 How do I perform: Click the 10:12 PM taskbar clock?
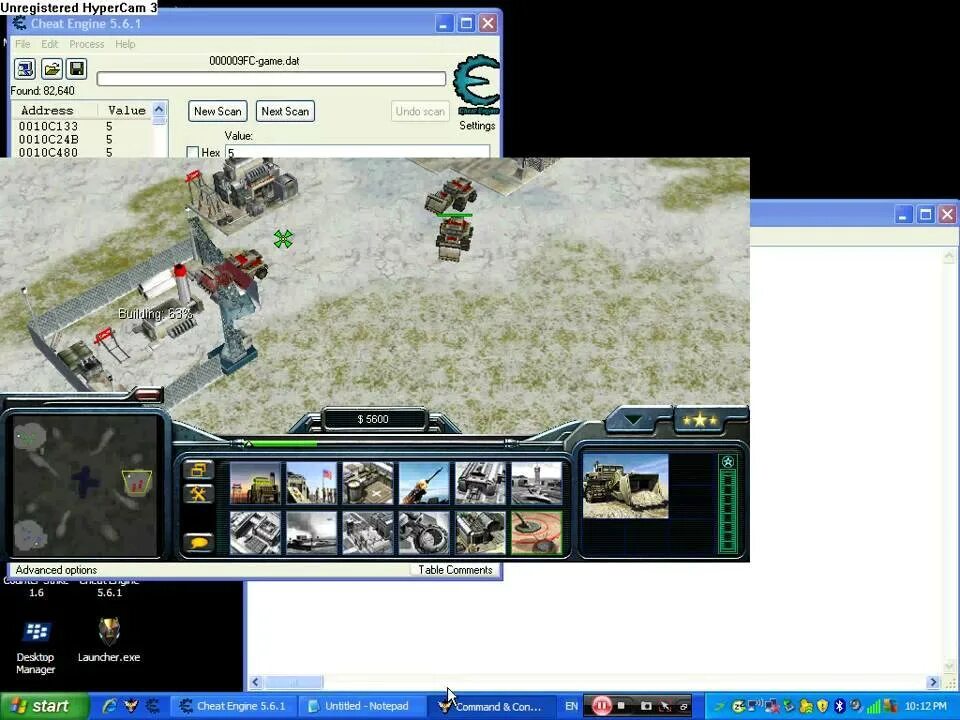point(925,706)
